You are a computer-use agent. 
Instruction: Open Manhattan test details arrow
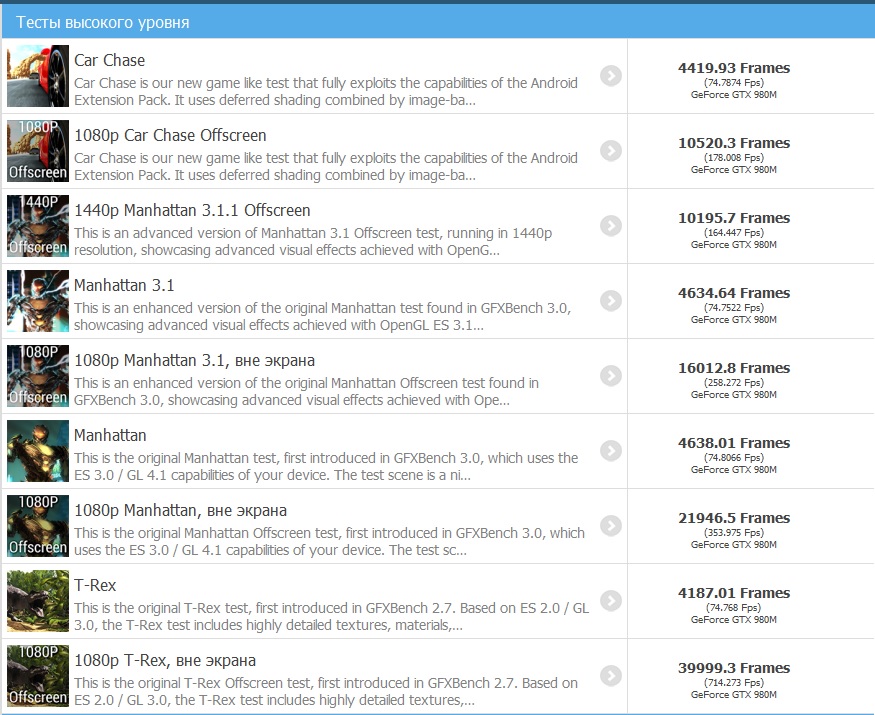coord(611,450)
